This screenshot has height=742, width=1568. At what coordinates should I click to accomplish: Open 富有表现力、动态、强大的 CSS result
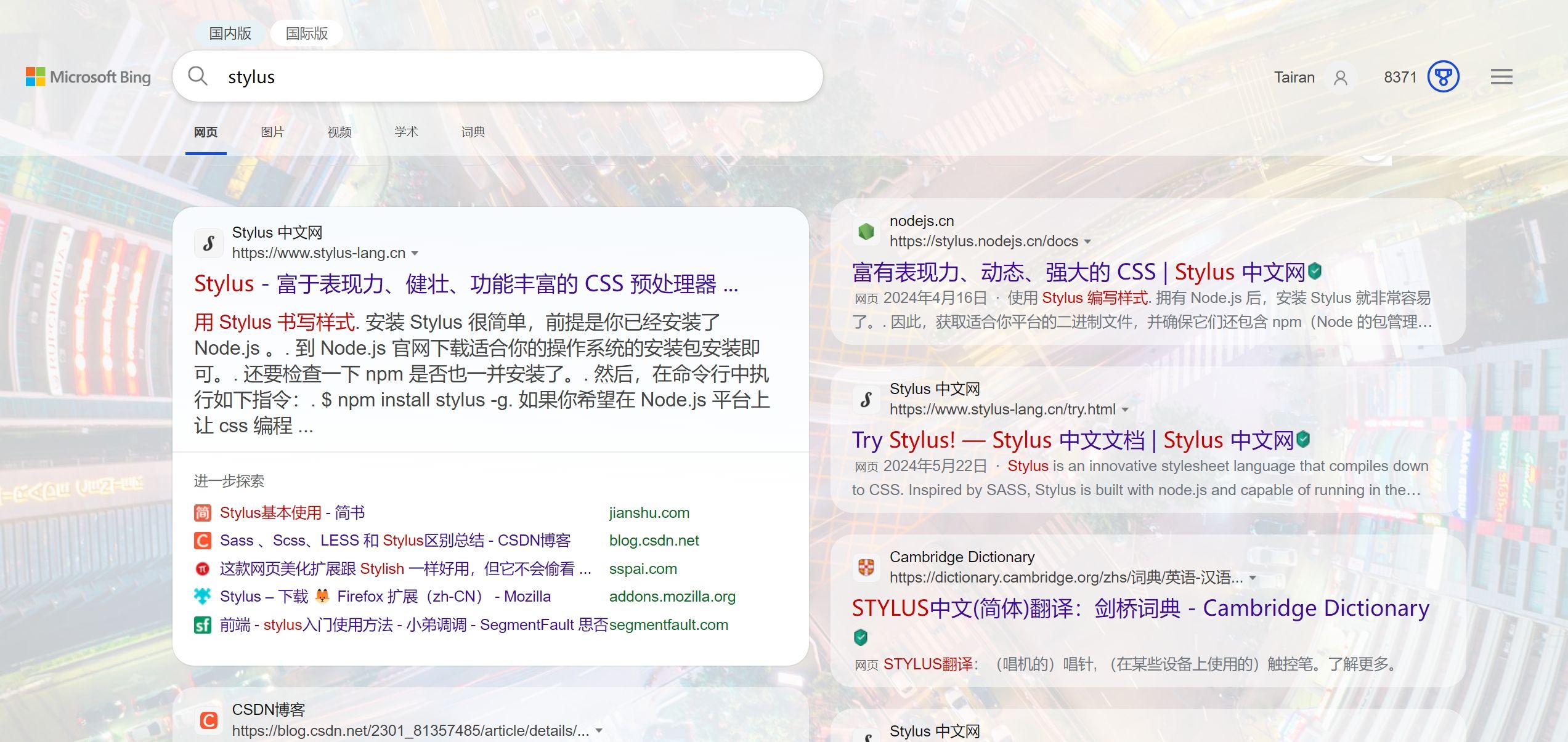tap(1078, 272)
